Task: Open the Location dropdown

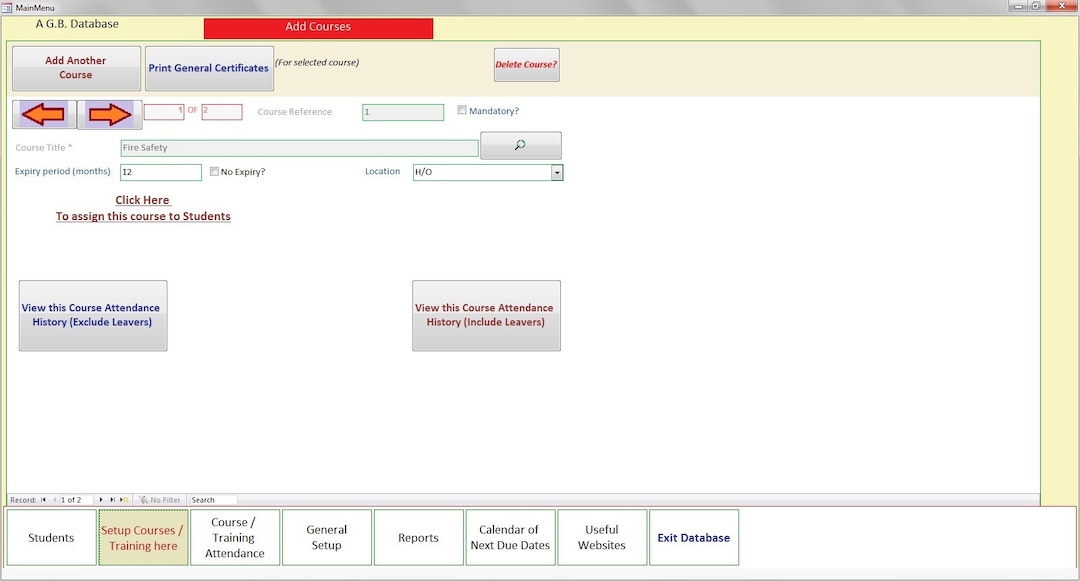Action: 557,171
